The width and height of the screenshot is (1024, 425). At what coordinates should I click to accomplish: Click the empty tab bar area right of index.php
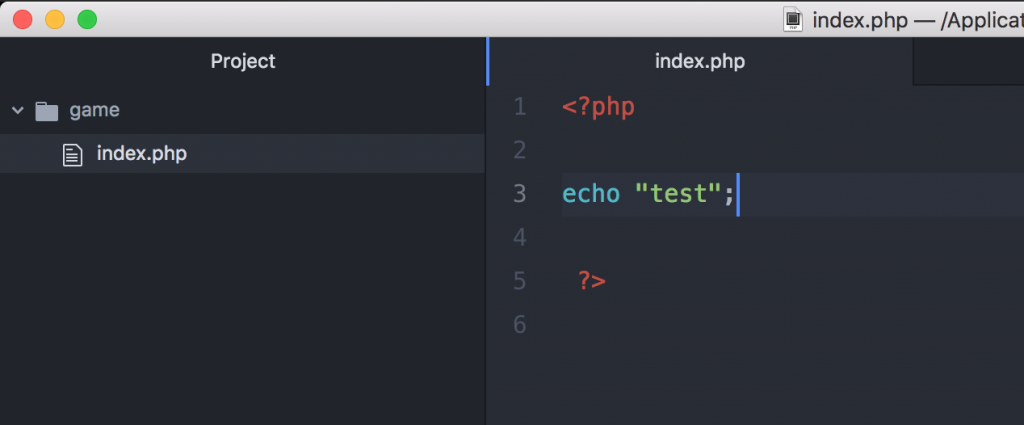pos(968,61)
